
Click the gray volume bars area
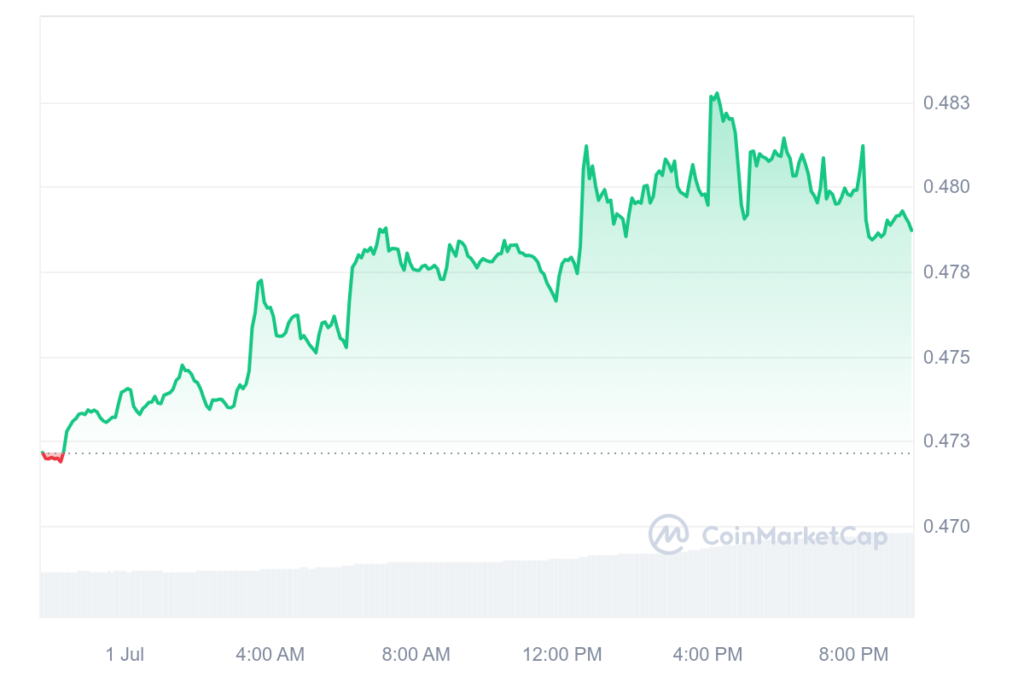477,581
